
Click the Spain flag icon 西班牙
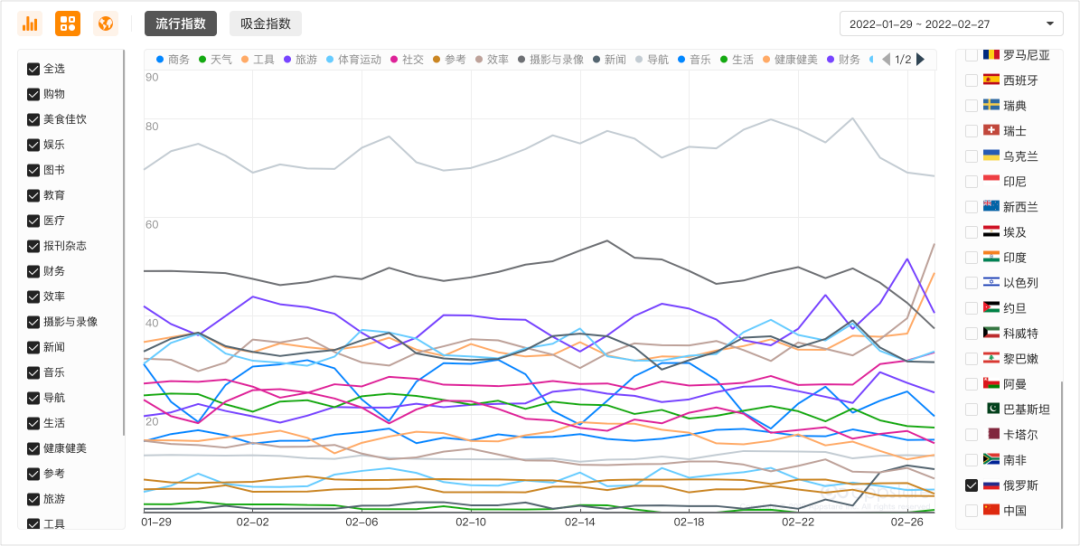click(x=992, y=80)
